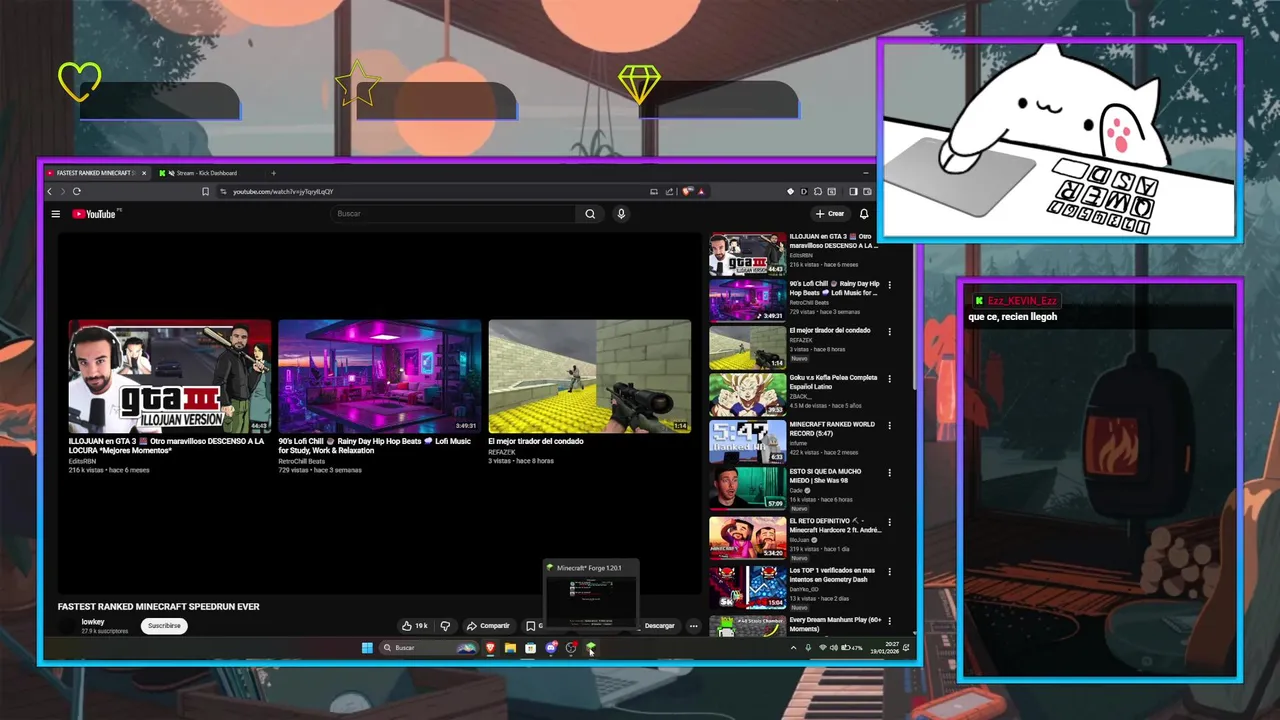1280x720 pixels.
Task: Open options menu for Goku v.s Kefla video
Action: pyautogui.click(x=889, y=379)
